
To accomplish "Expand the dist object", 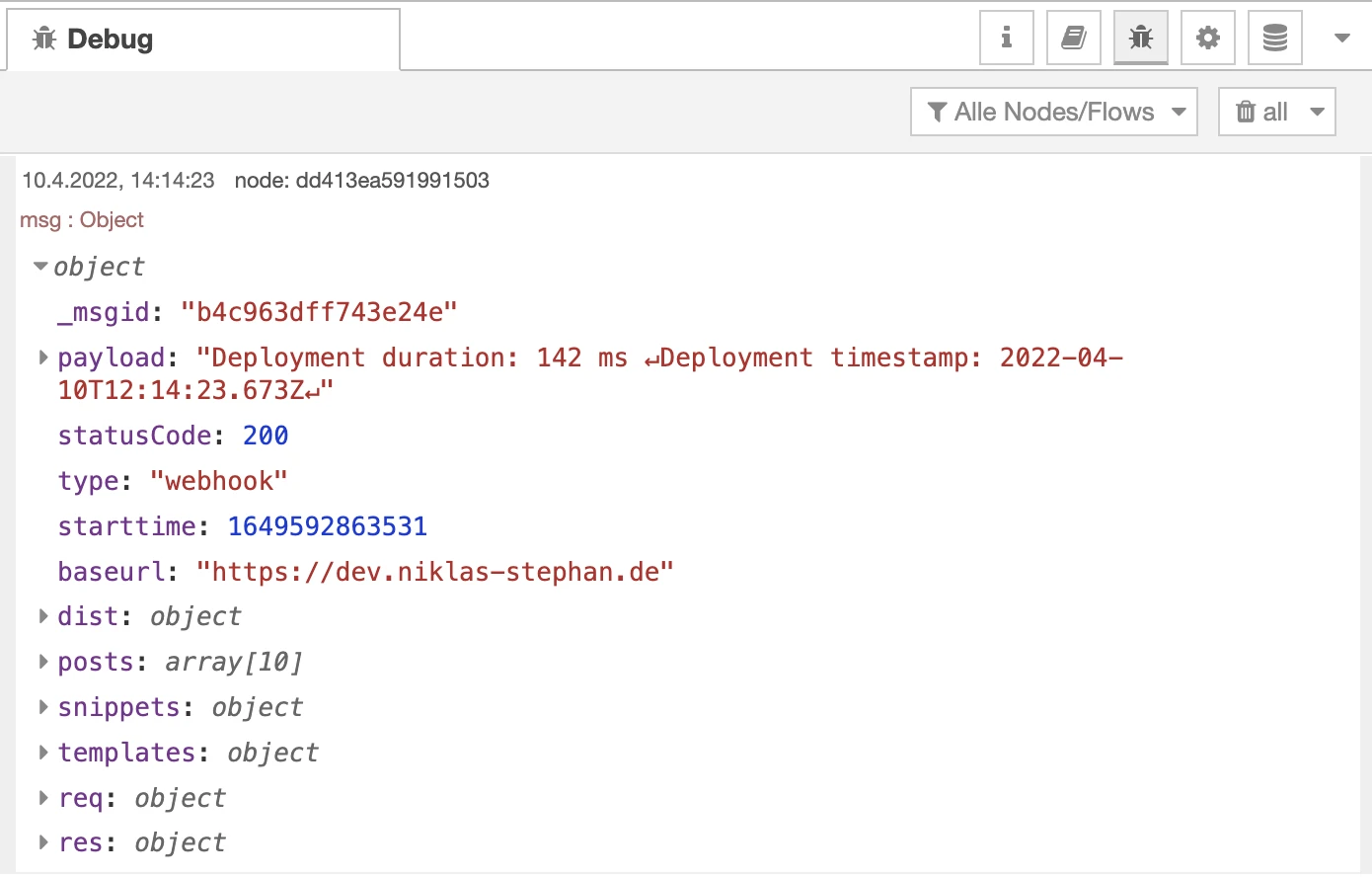I will click(43, 616).
